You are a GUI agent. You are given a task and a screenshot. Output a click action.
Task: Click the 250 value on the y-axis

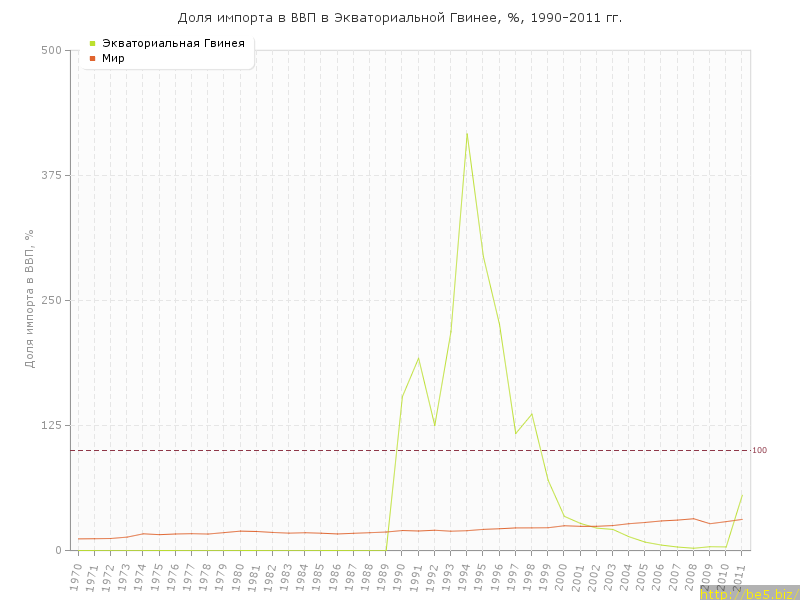pyautogui.click(x=51, y=300)
